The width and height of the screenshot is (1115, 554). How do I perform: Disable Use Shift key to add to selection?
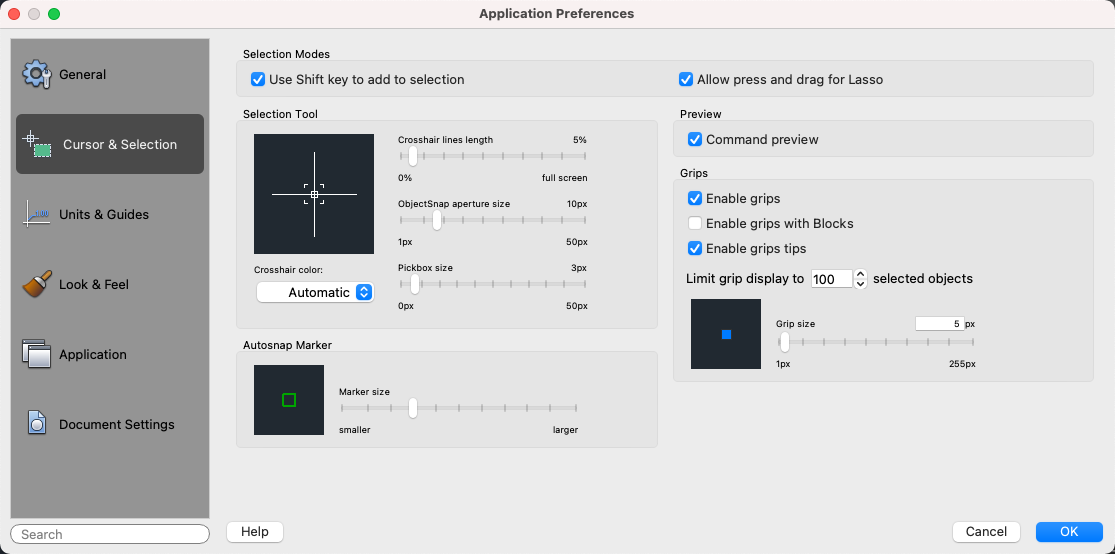pyautogui.click(x=258, y=79)
